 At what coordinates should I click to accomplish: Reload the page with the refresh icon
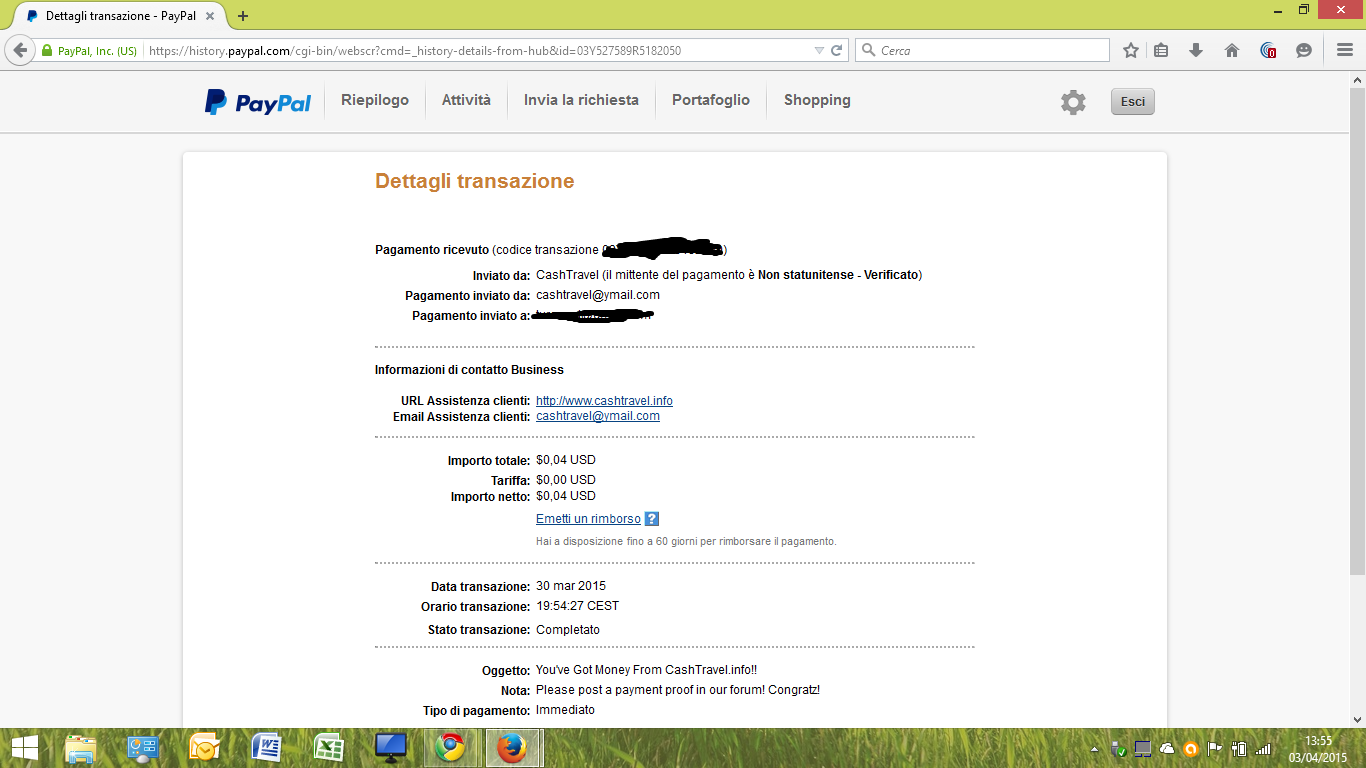click(837, 50)
